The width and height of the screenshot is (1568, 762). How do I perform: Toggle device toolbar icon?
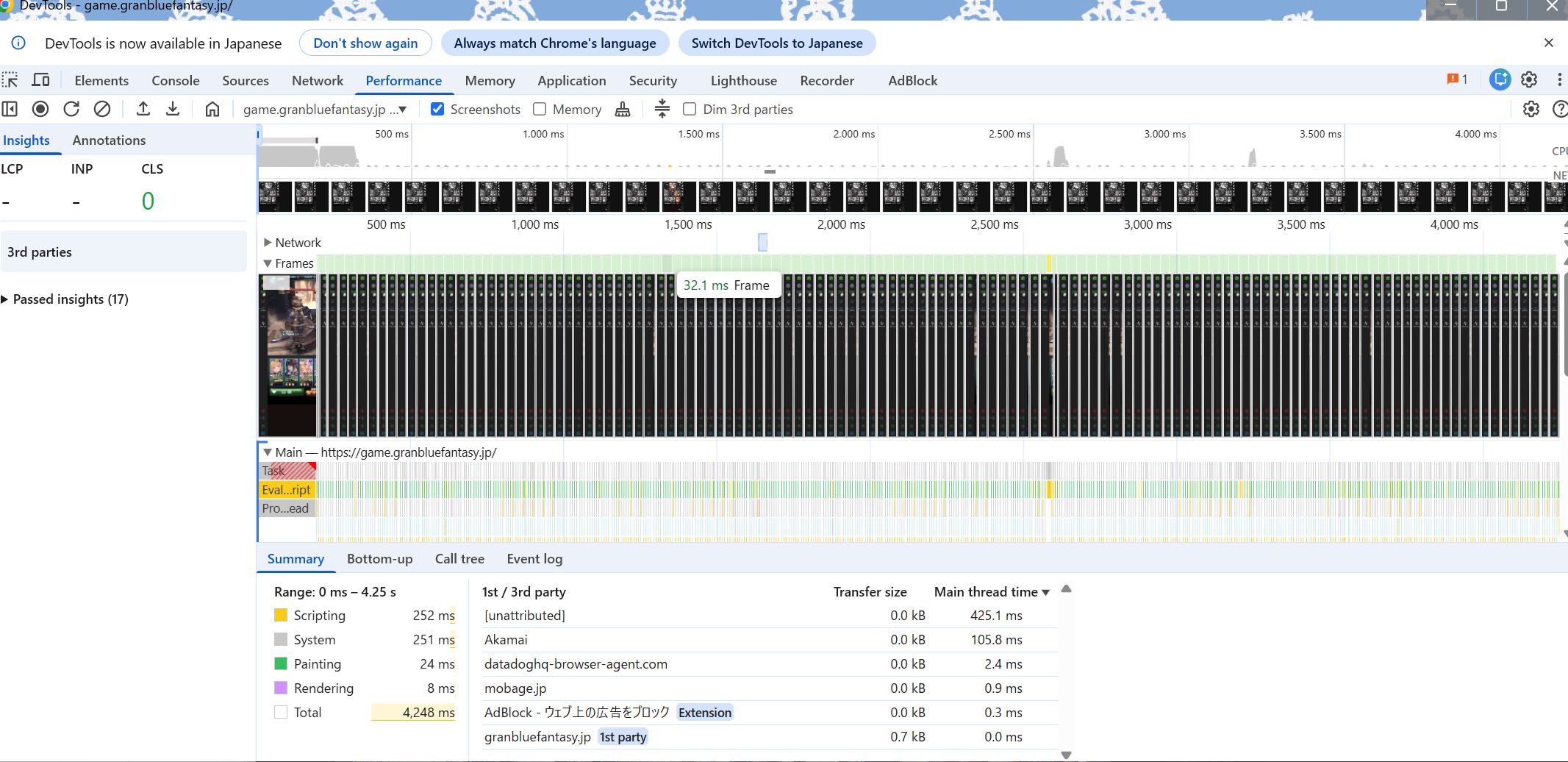[x=41, y=80]
